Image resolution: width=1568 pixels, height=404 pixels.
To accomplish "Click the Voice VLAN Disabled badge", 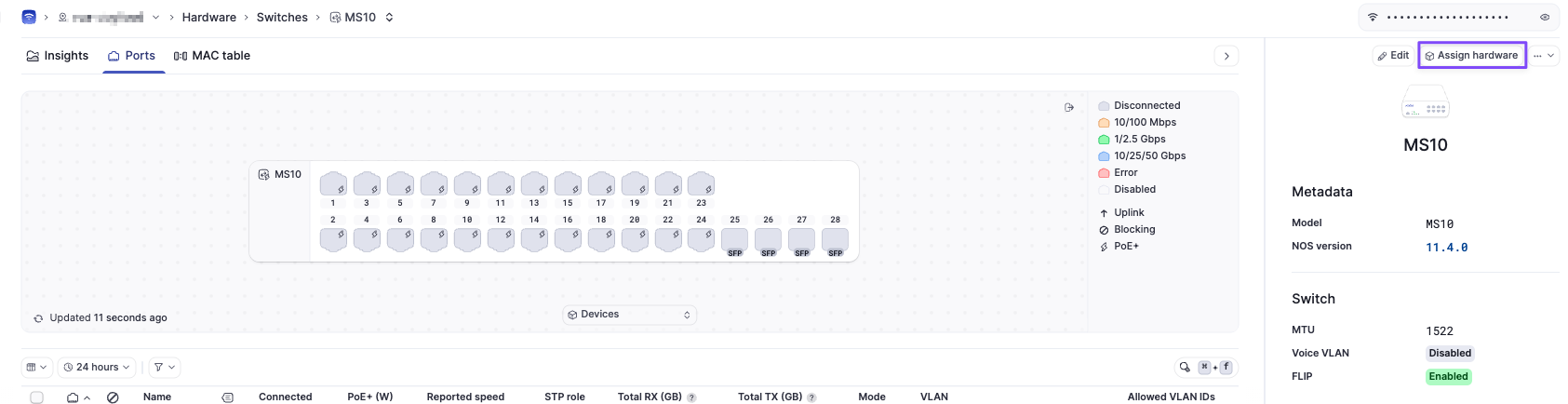I will pyautogui.click(x=1450, y=354).
